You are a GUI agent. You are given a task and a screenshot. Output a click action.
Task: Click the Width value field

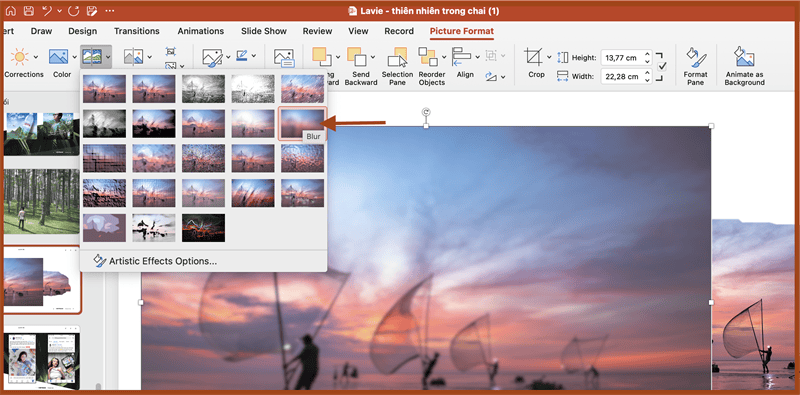(x=621, y=77)
